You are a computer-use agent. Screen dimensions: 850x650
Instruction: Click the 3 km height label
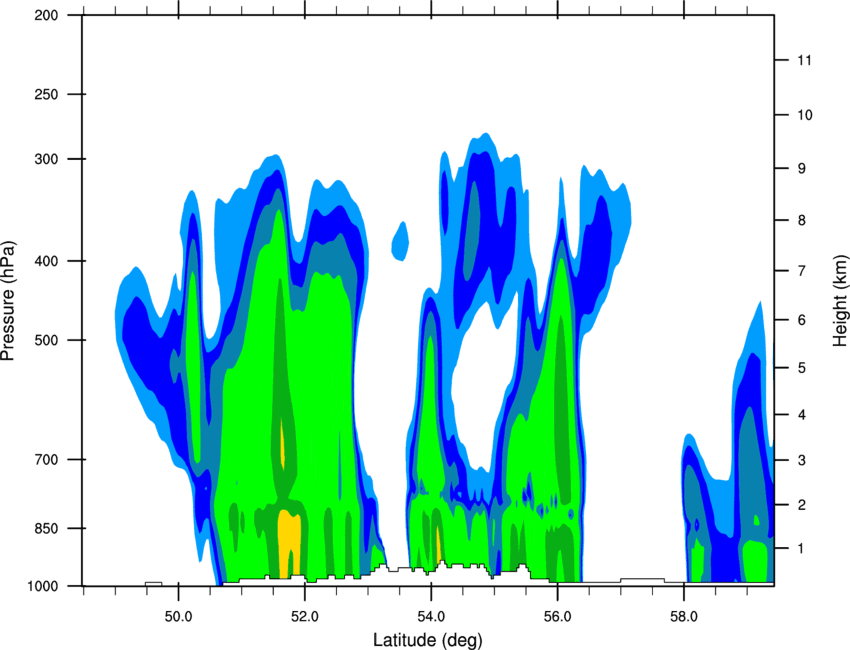[801, 460]
